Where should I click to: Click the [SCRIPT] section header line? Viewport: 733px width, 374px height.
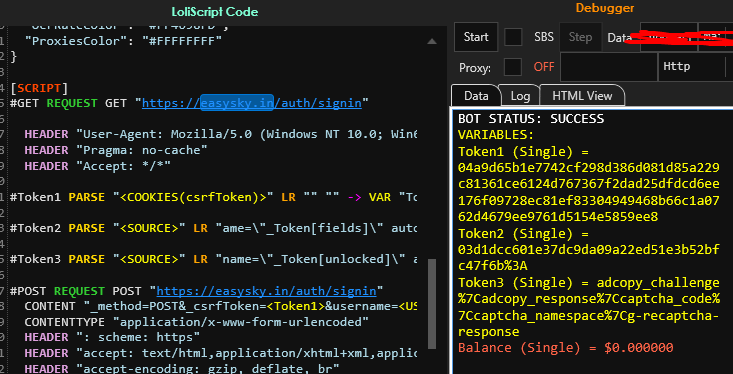click(39, 88)
